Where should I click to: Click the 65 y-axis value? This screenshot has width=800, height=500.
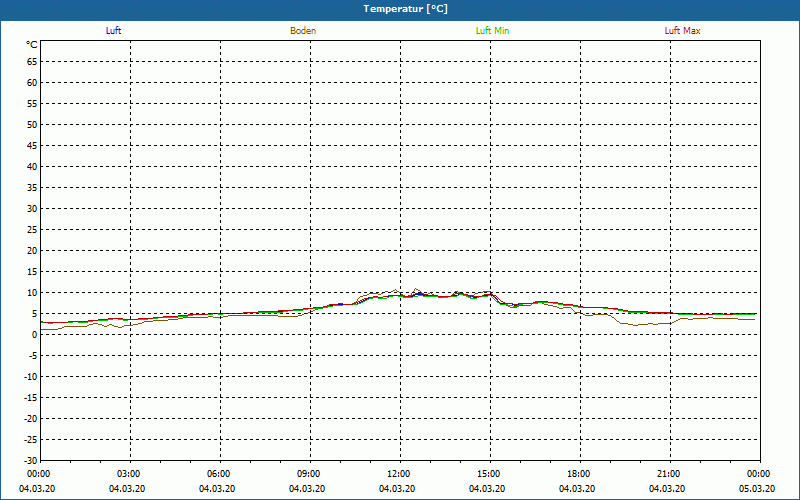(32, 62)
